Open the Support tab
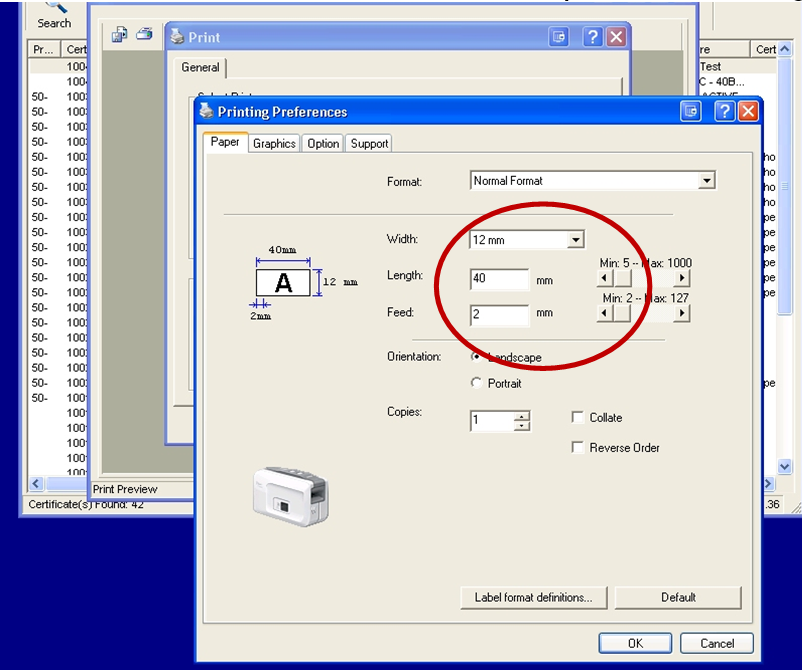This screenshot has width=802, height=670. point(369,144)
